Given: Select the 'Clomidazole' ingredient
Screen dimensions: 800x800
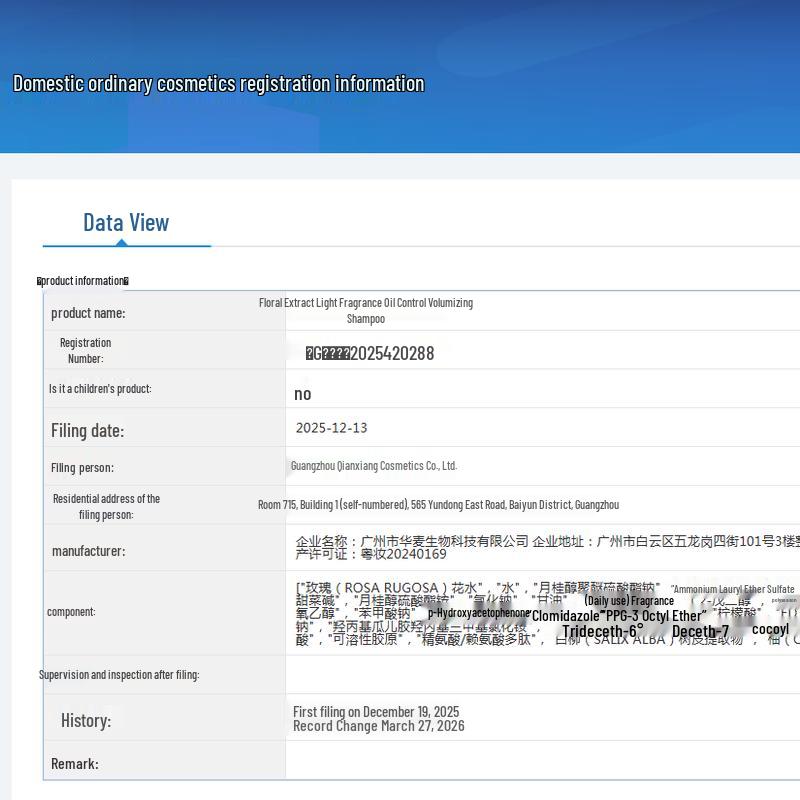Looking at the screenshot, I should click(x=565, y=616).
